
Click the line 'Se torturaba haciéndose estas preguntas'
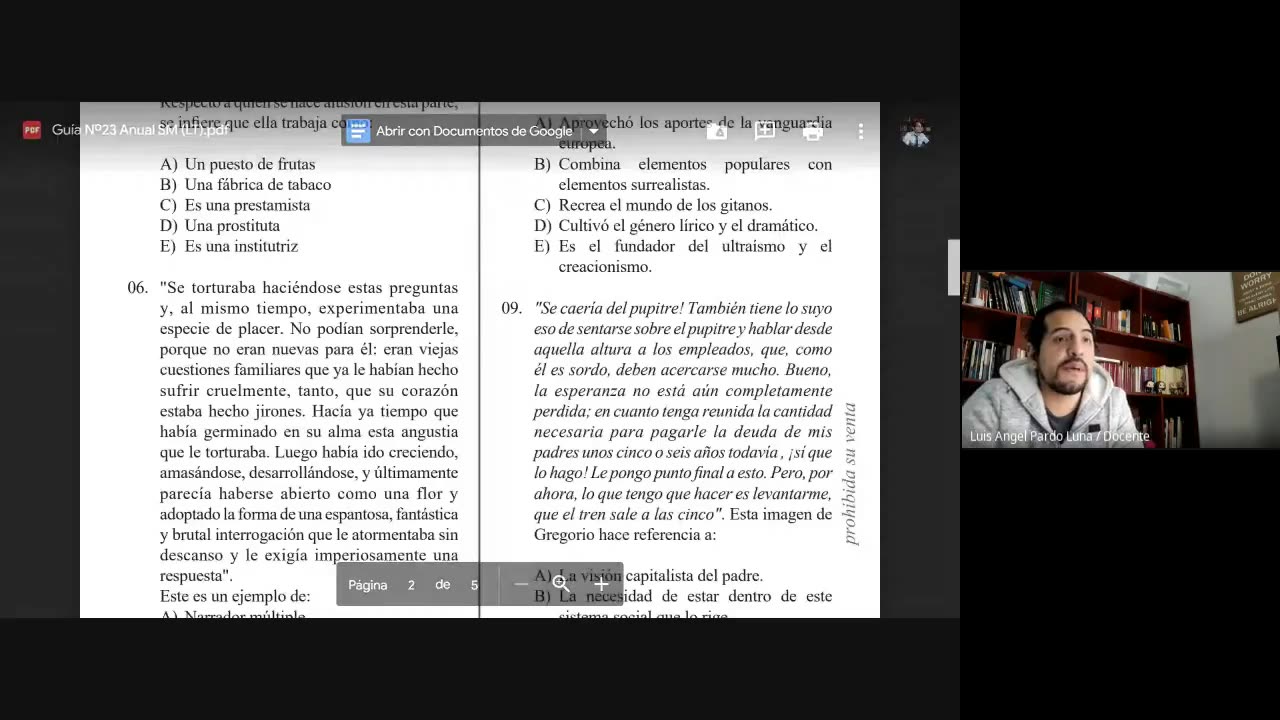point(309,288)
